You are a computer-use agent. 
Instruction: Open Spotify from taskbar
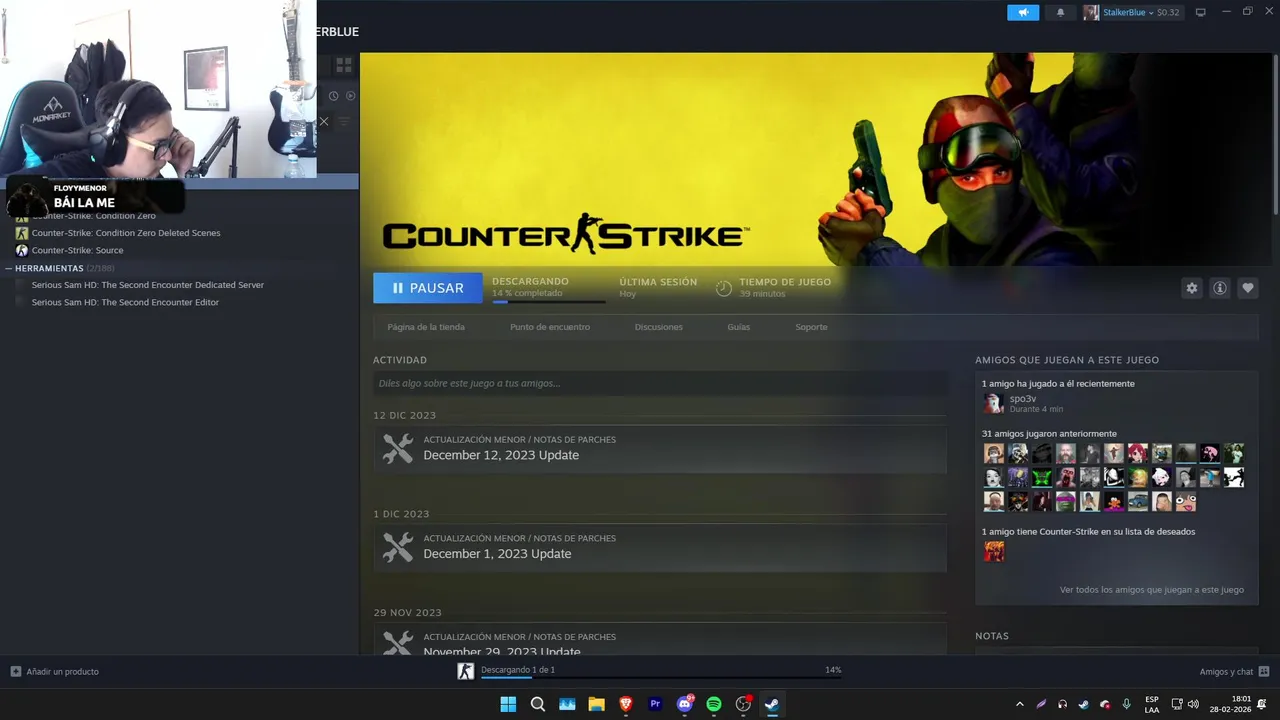[x=714, y=704]
